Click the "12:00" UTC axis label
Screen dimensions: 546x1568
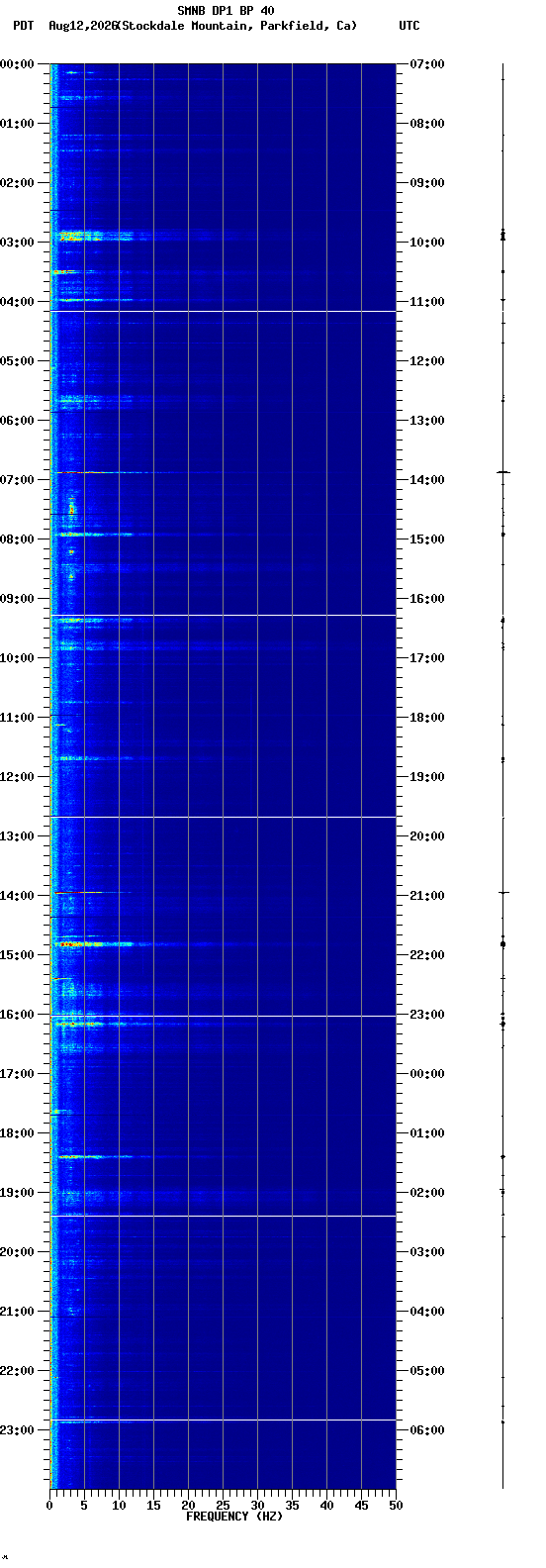point(426,361)
